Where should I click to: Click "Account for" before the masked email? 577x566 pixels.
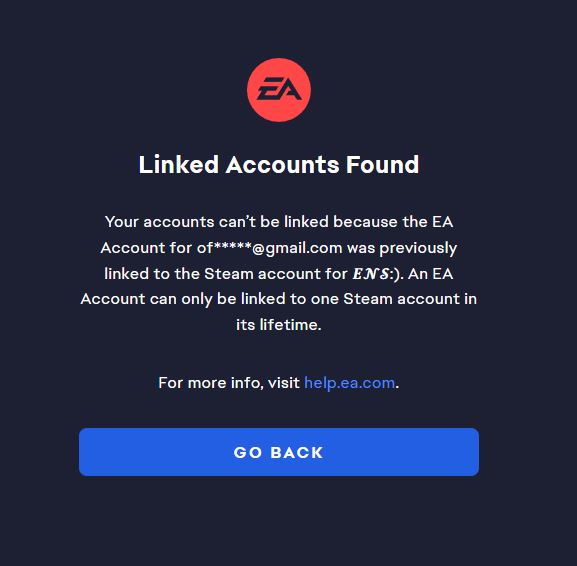(x=146, y=248)
